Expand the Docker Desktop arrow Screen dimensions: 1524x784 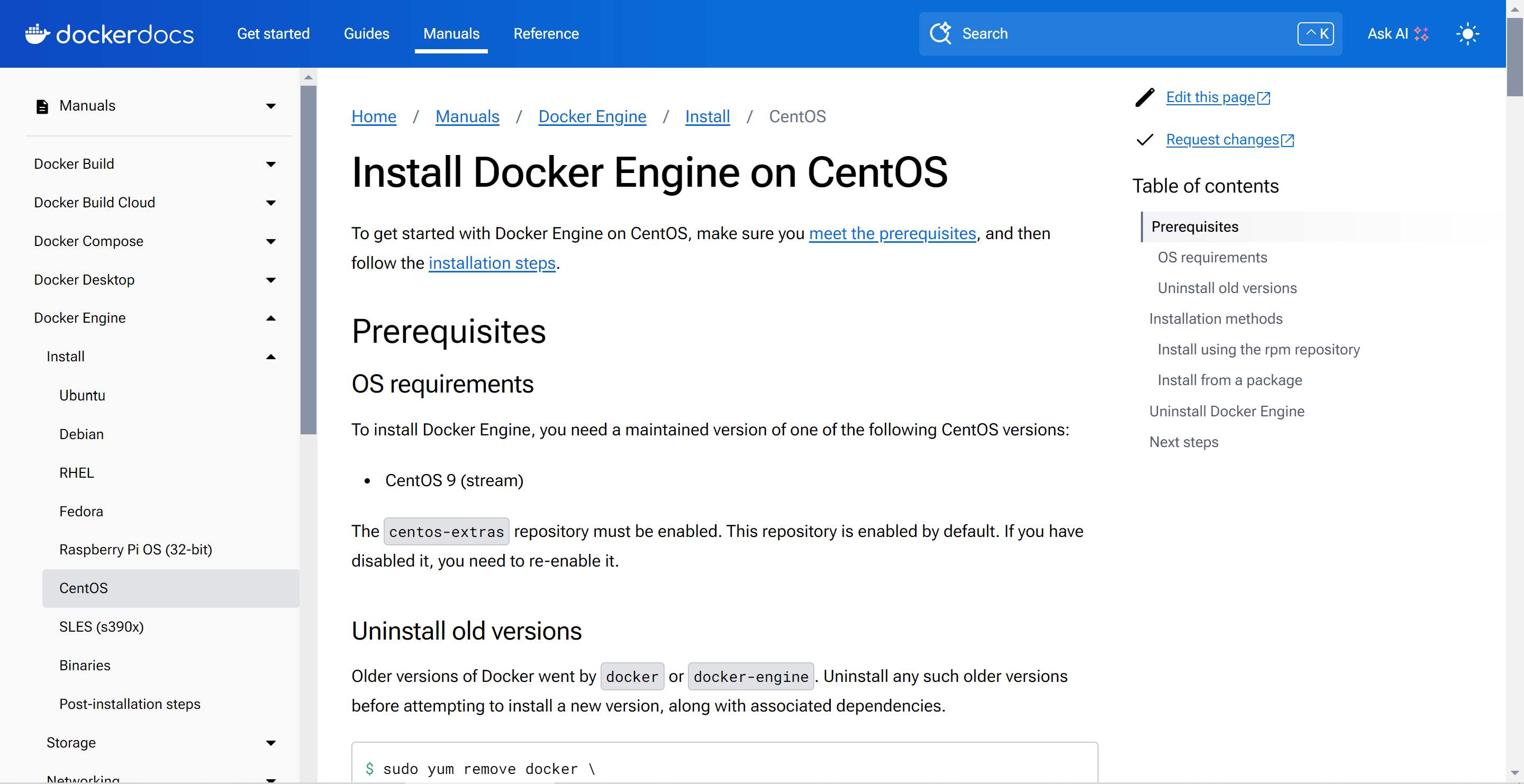click(x=271, y=280)
